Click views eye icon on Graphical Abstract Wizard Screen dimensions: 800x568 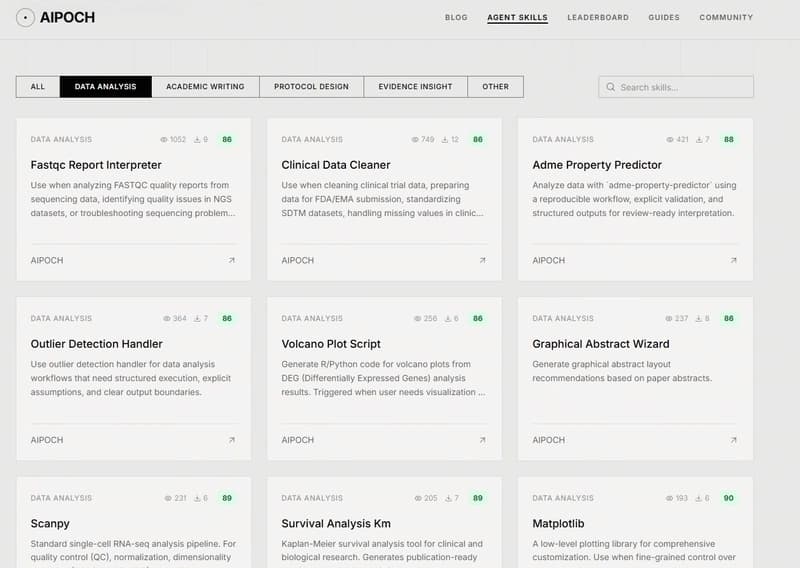tap(669, 318)
